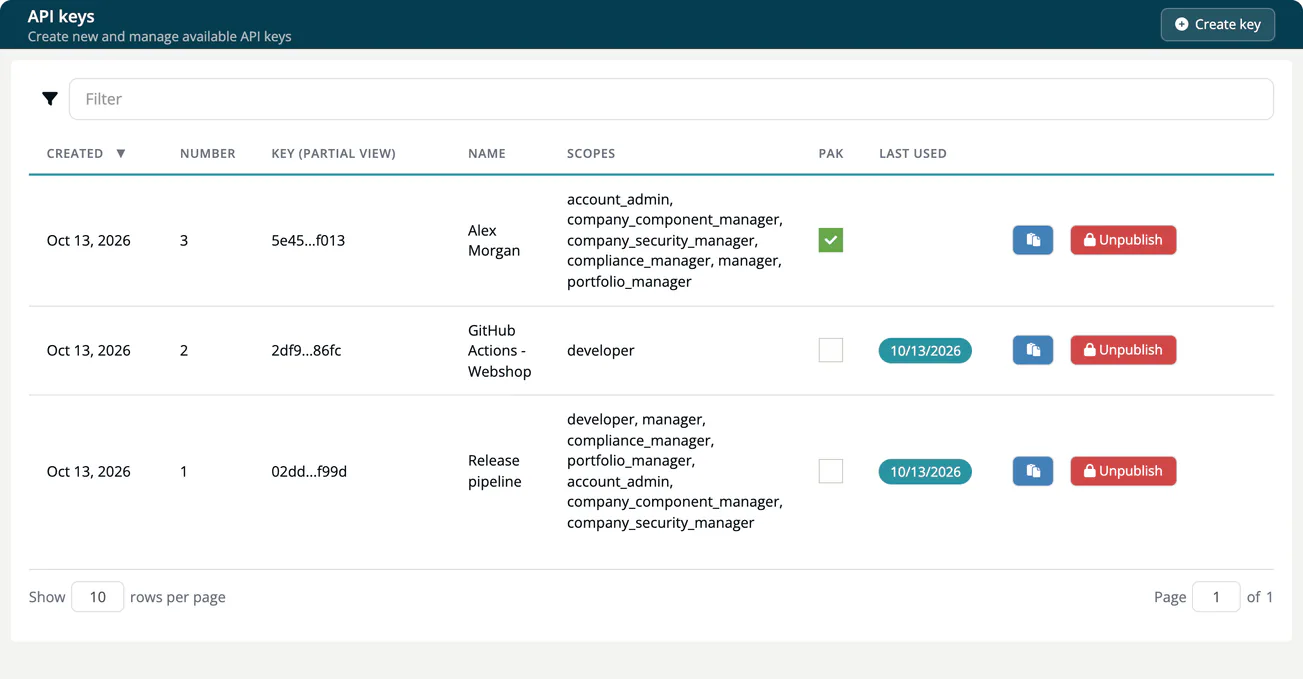Click the KEY (PARTIAL VIEW) column header
Screen dimensions: 1303x679
click(333, 153)
